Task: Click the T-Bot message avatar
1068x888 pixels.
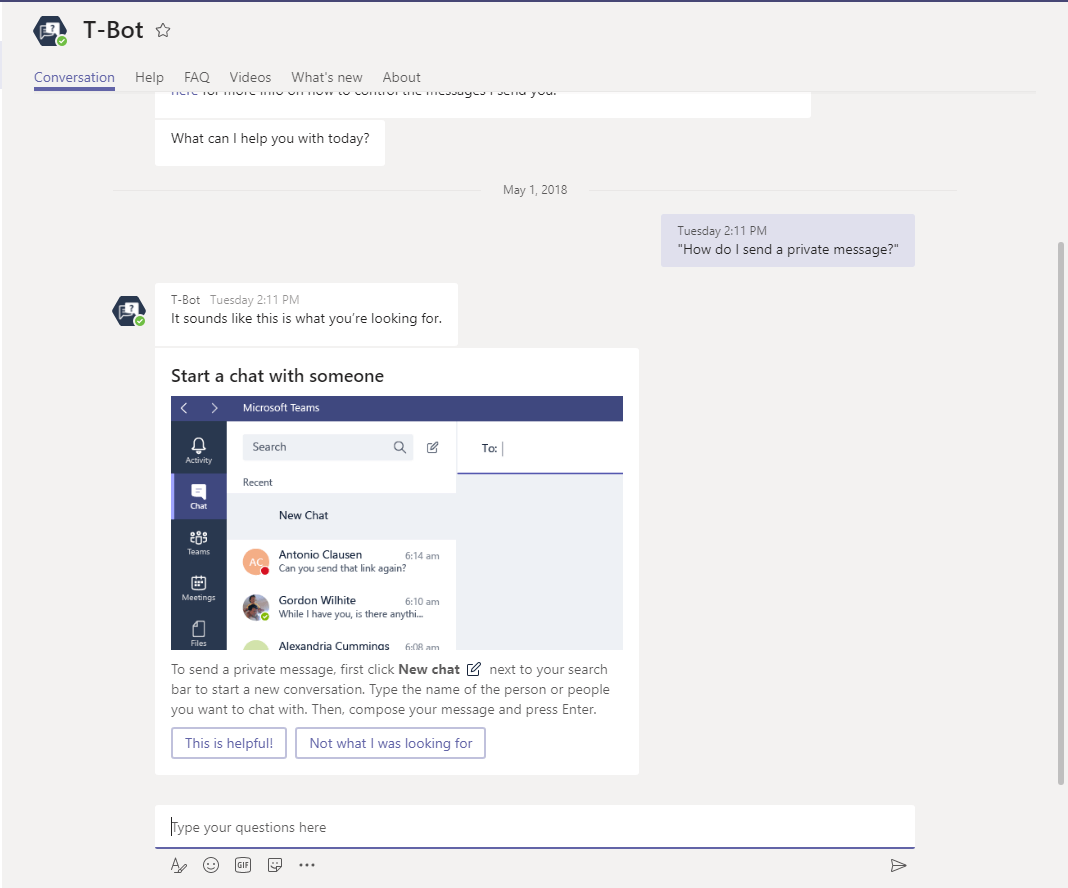Action: 129,311
